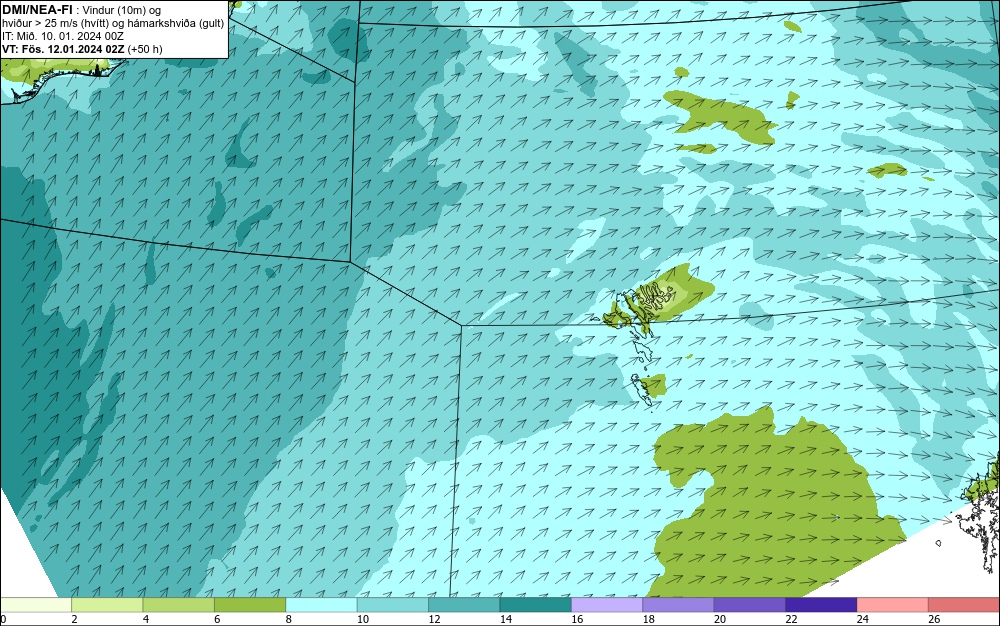1000x626 pixels.
Task: Click the legend tick label '0'
Action: [x=3, y=619]
